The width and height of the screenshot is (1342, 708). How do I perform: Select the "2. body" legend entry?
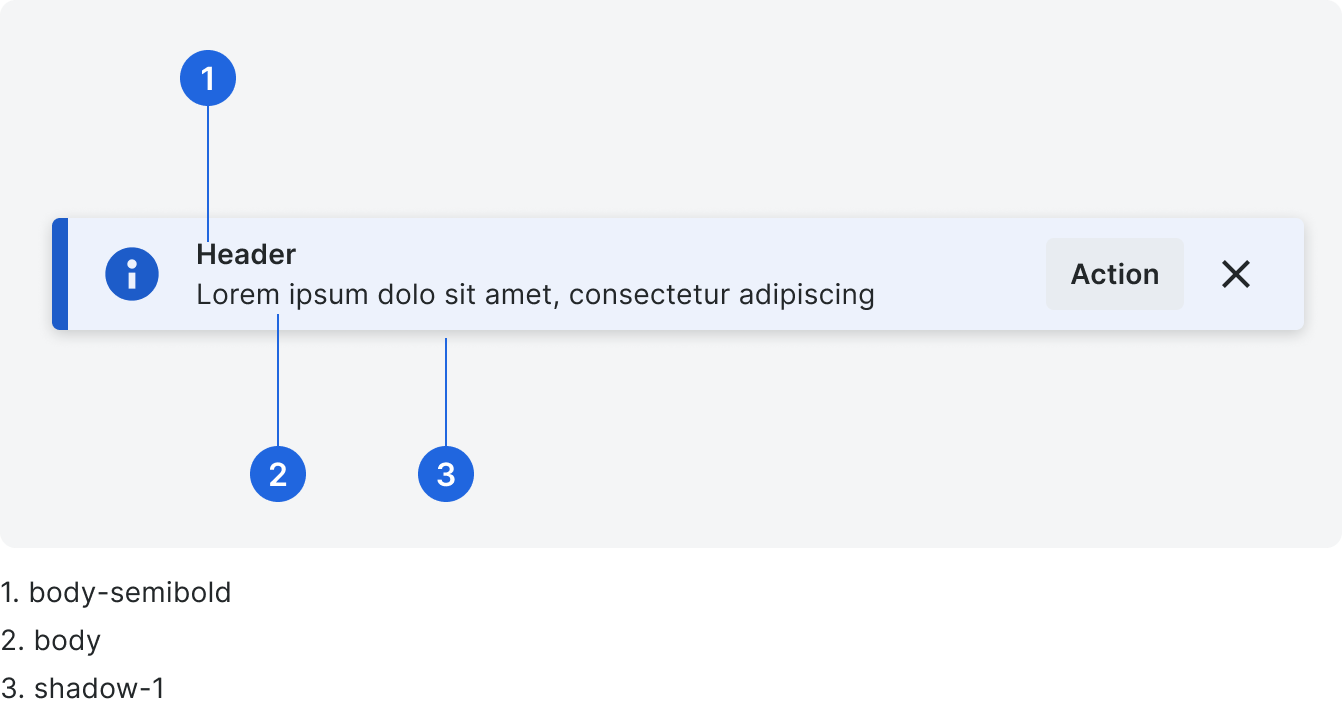(x=51, y=640)
